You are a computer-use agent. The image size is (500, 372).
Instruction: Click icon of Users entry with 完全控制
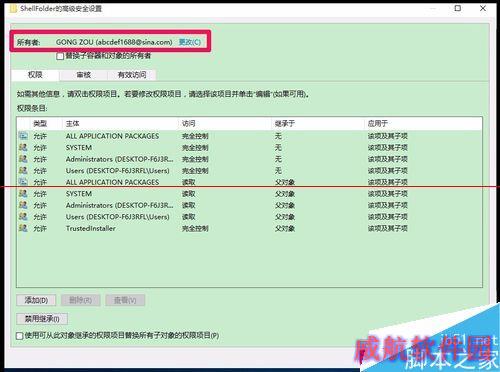(23, 171)
